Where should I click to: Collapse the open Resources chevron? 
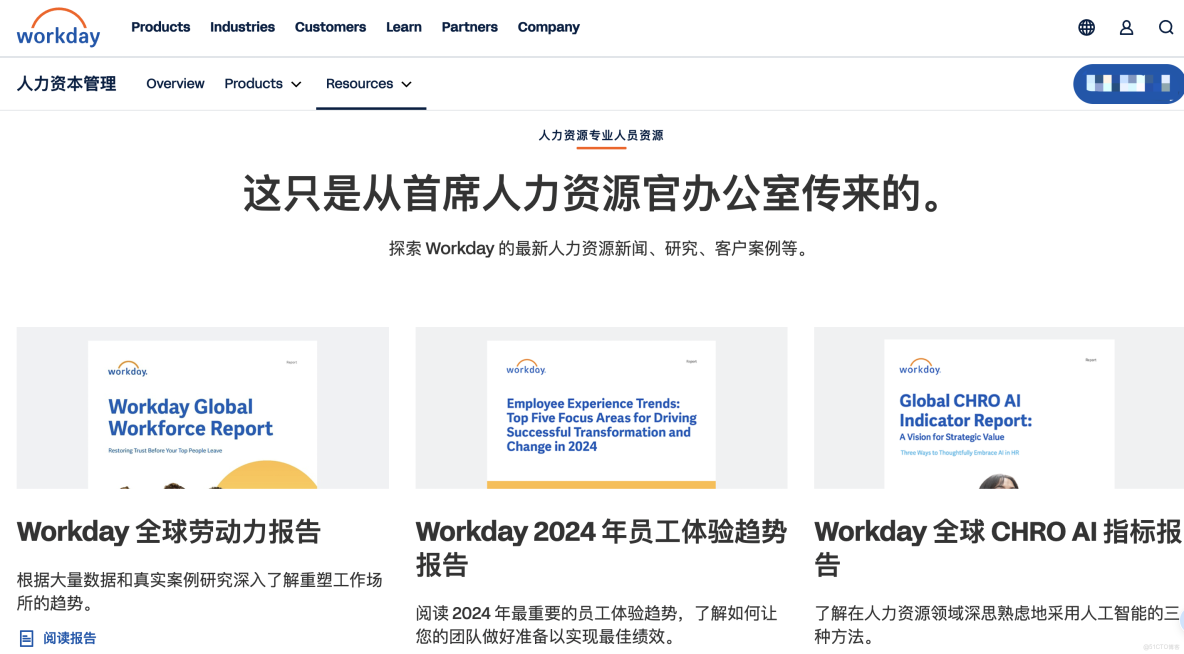[408, 85]
